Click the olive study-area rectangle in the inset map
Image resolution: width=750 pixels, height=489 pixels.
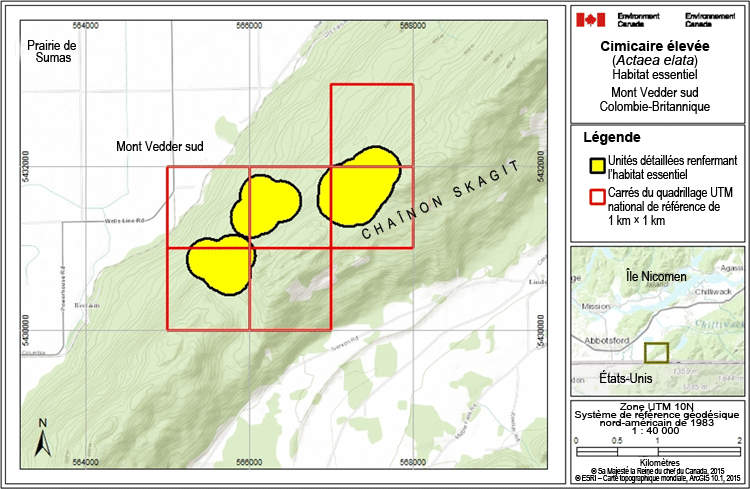tap(656, 353)
